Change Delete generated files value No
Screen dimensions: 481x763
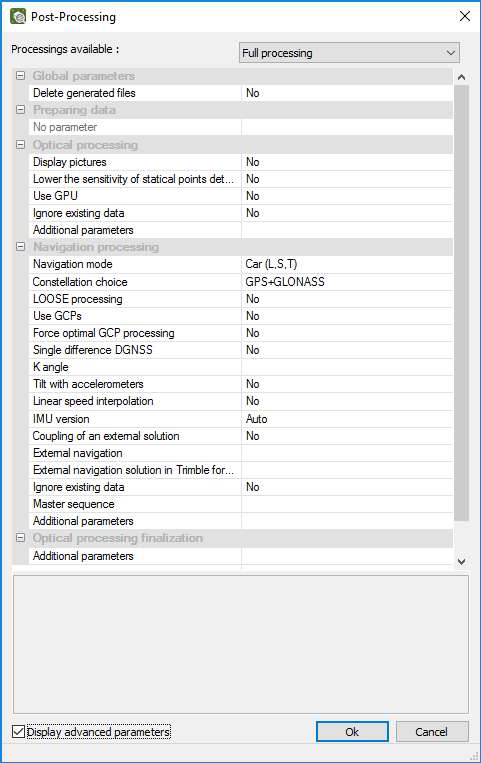tap(347, 93)
